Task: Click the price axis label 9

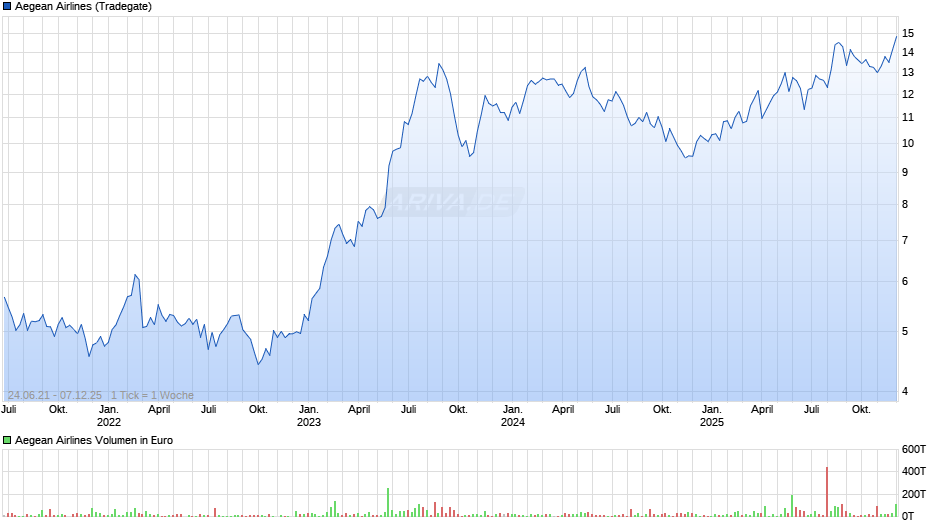Action: point(905,172)
